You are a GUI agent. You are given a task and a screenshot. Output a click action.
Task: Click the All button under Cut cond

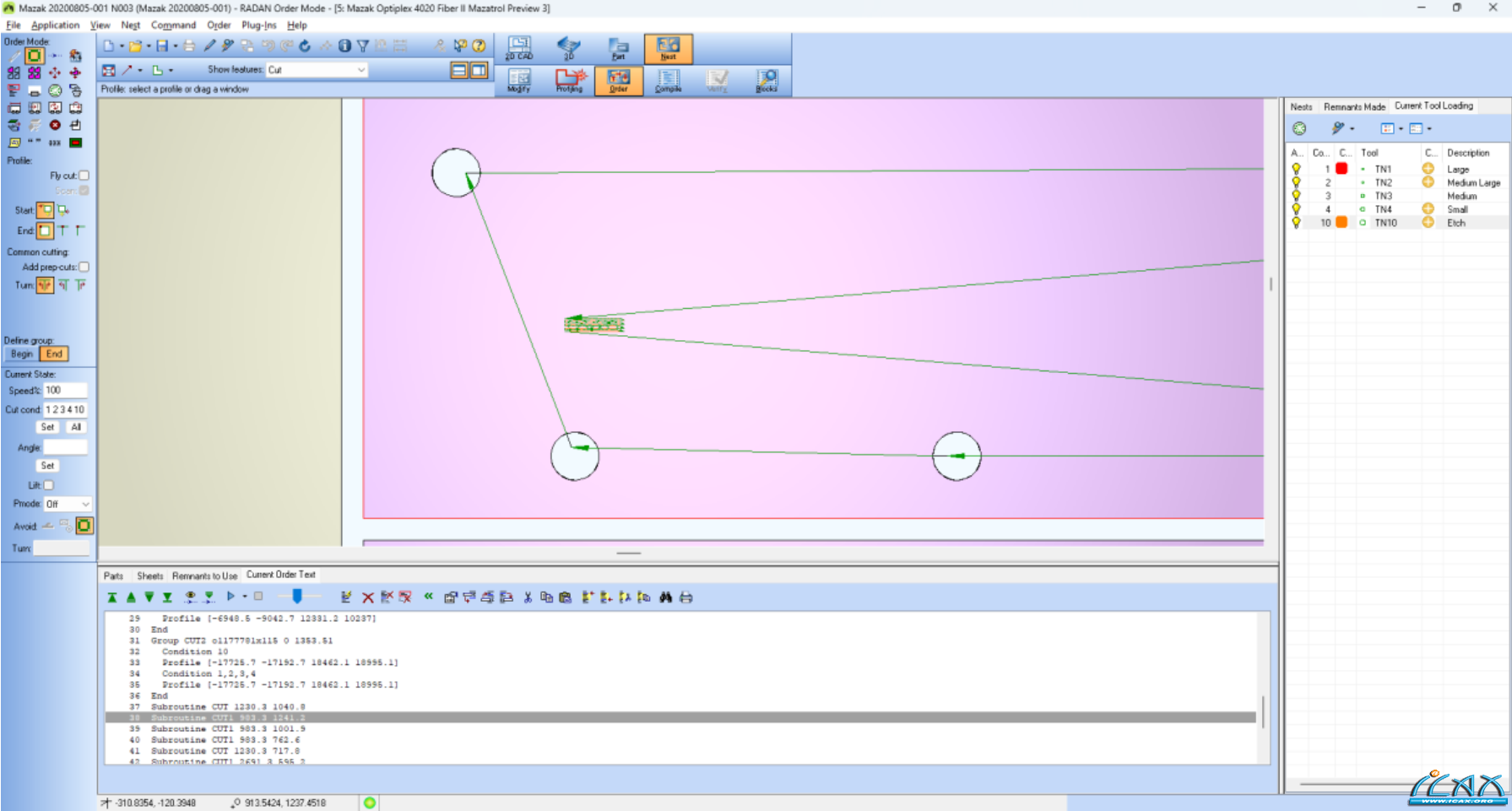pyautogui.click(x=76, y=427)
